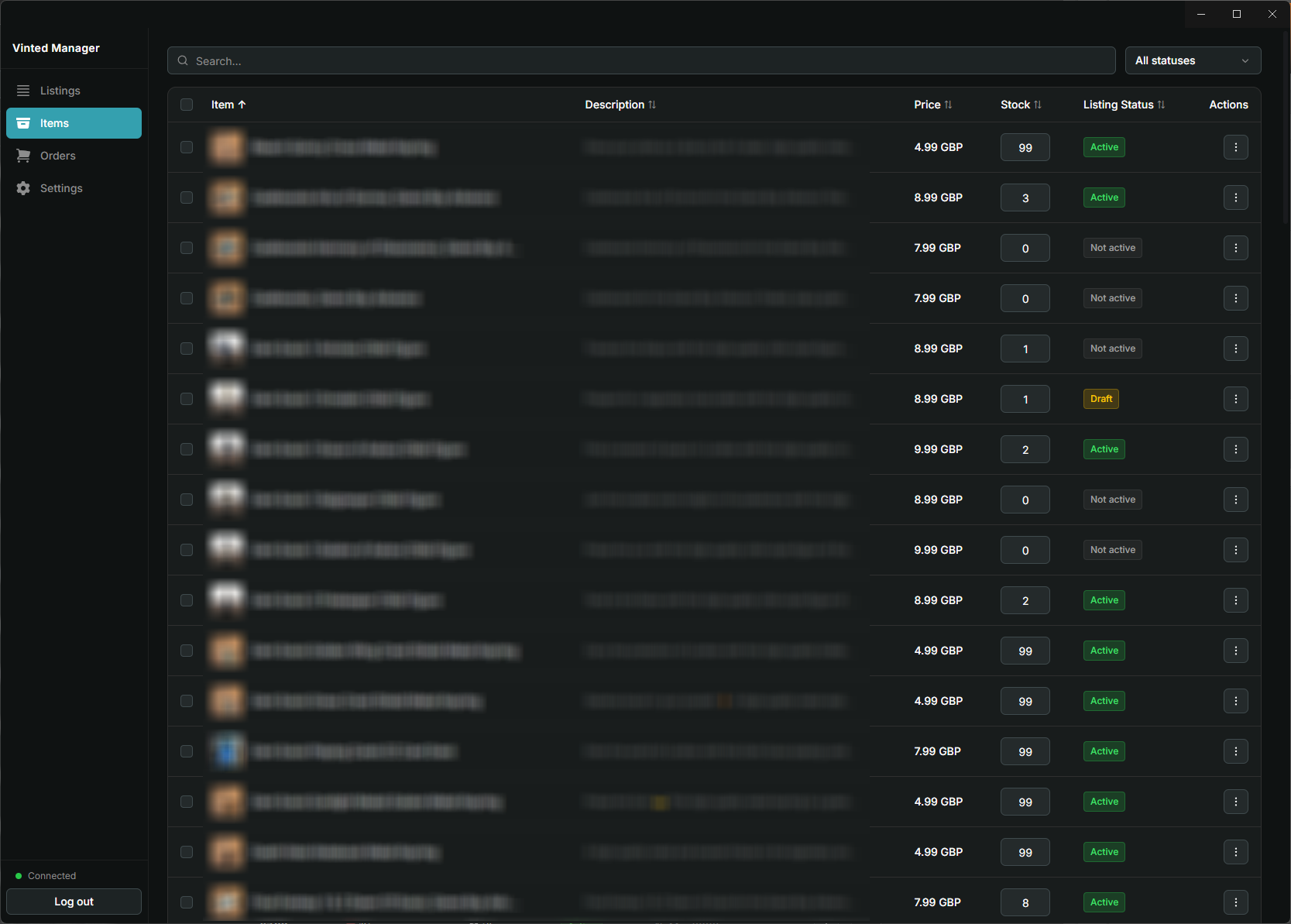This screenshot has height=924, width=1291.
Task: Sort listings by Stock column
Action: 1020,104
